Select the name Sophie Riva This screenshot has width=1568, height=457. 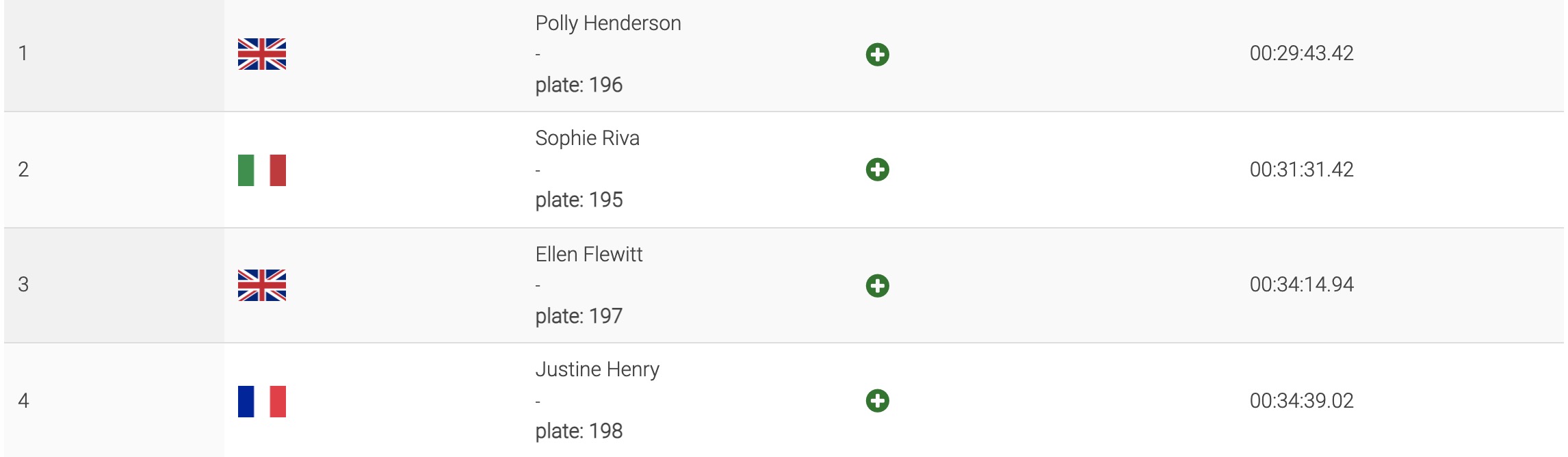click(588, 138)
